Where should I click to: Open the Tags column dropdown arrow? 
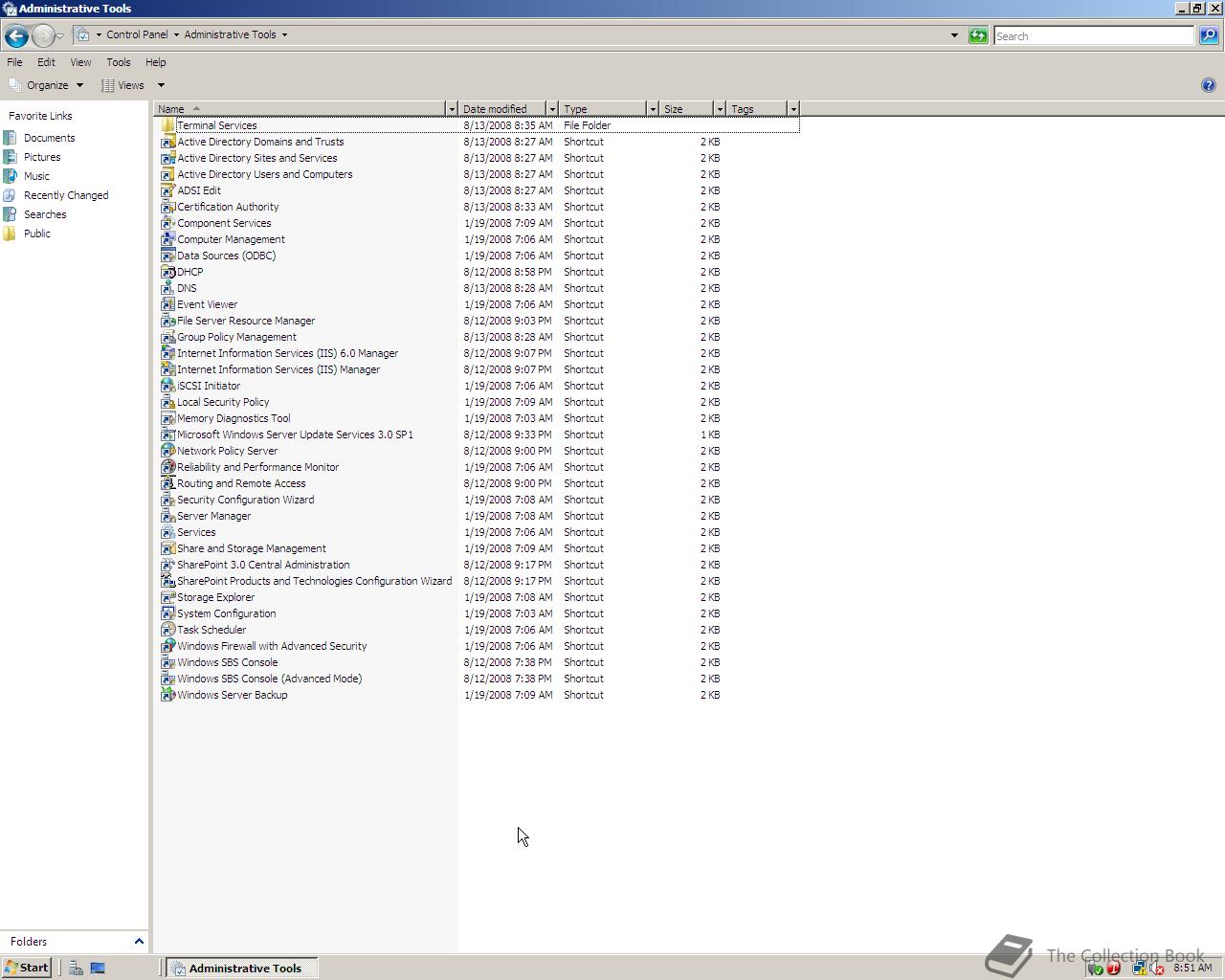pos(793,109)
